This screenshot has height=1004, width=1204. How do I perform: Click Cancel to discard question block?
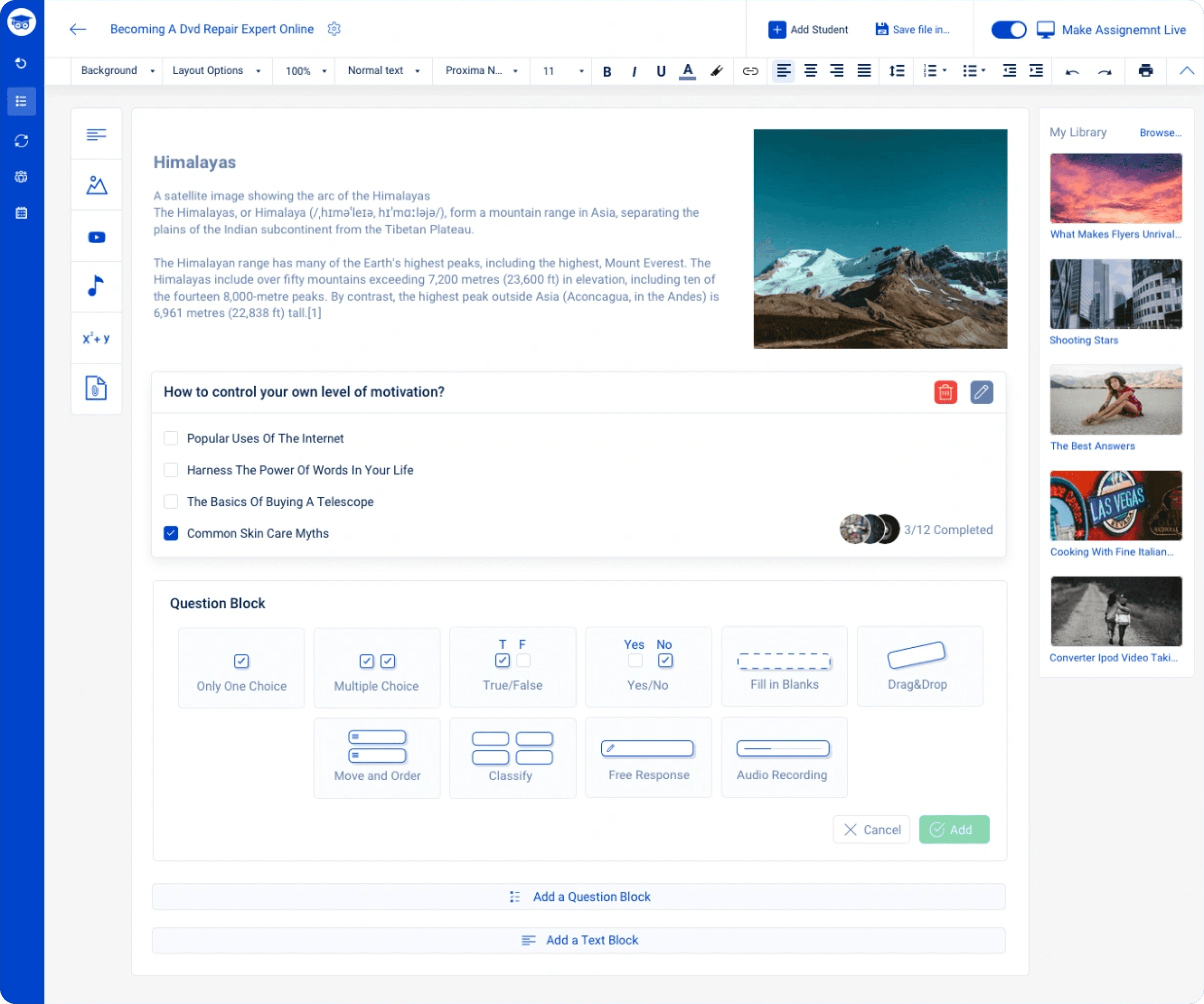click(x=871, y=829)
